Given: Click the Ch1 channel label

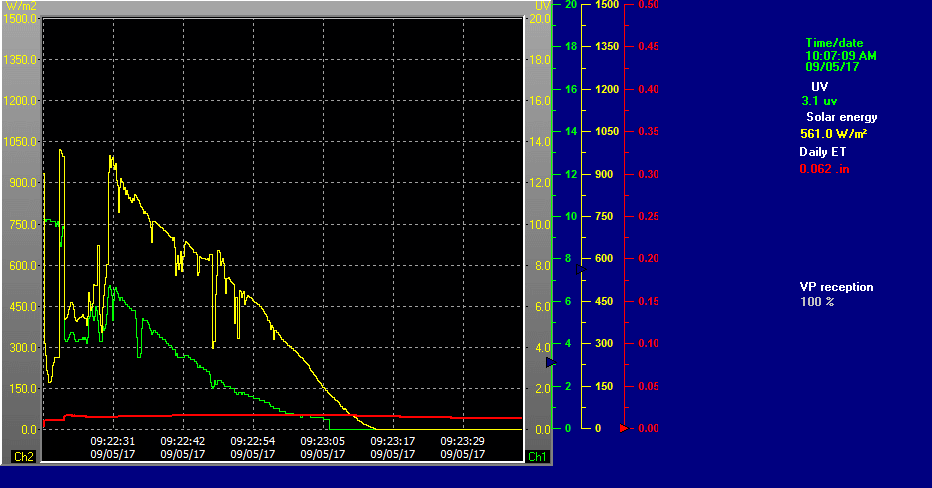Looking at the screenshot, I should click(537, 456).
